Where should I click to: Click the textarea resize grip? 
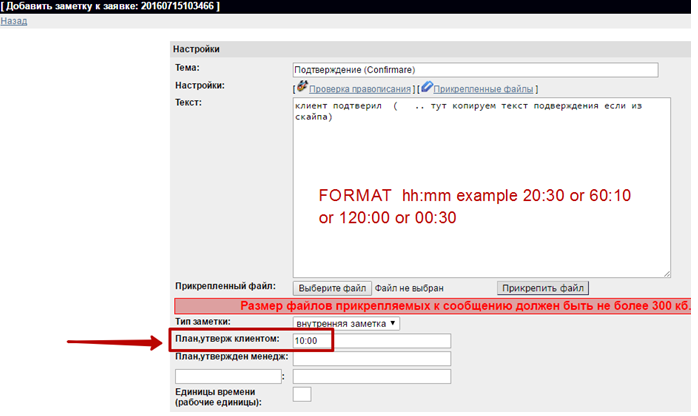click(667, 274)
